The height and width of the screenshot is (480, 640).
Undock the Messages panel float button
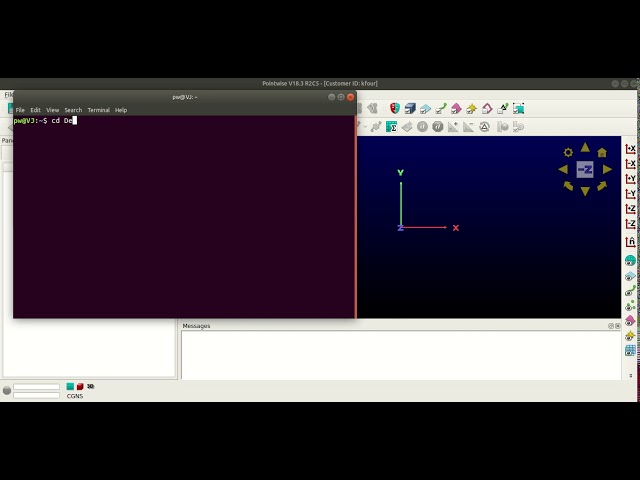pyautogui.click(x=611, y=326)
